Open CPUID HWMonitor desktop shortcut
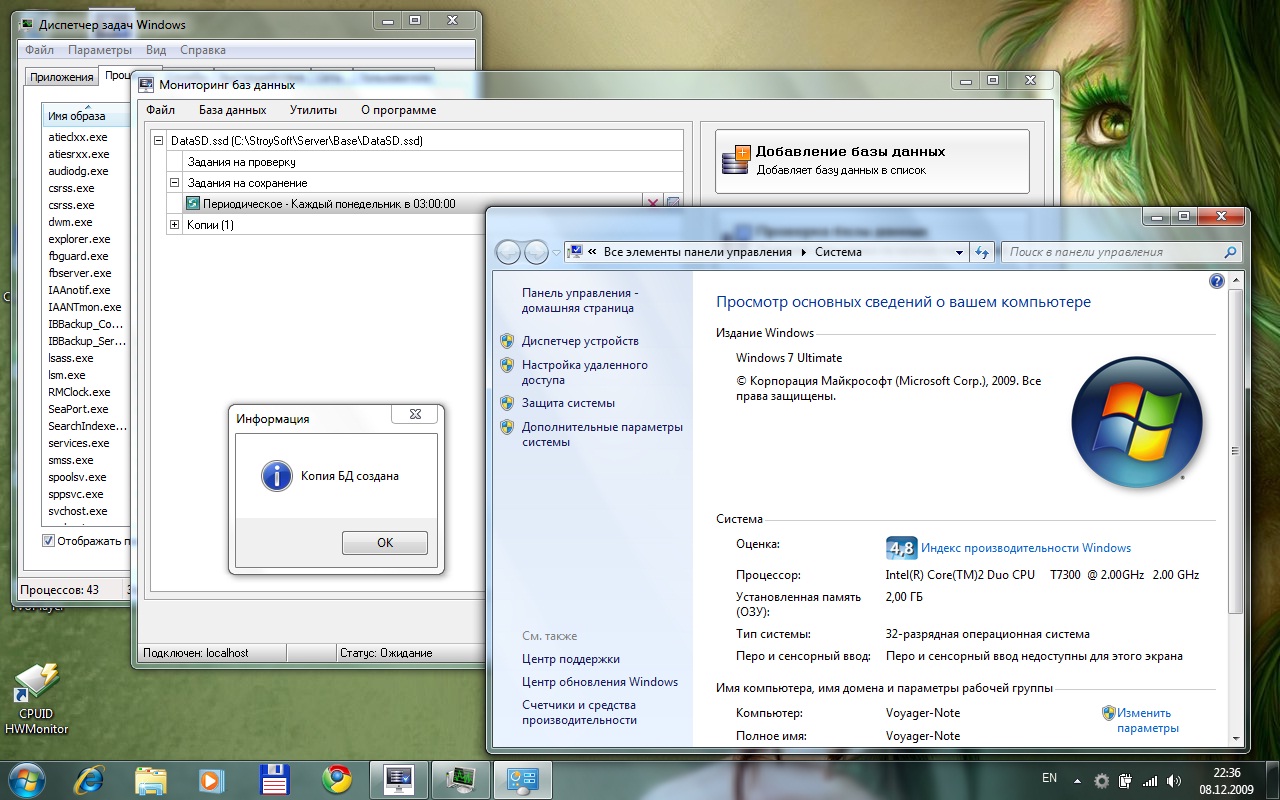 [37, 700]
